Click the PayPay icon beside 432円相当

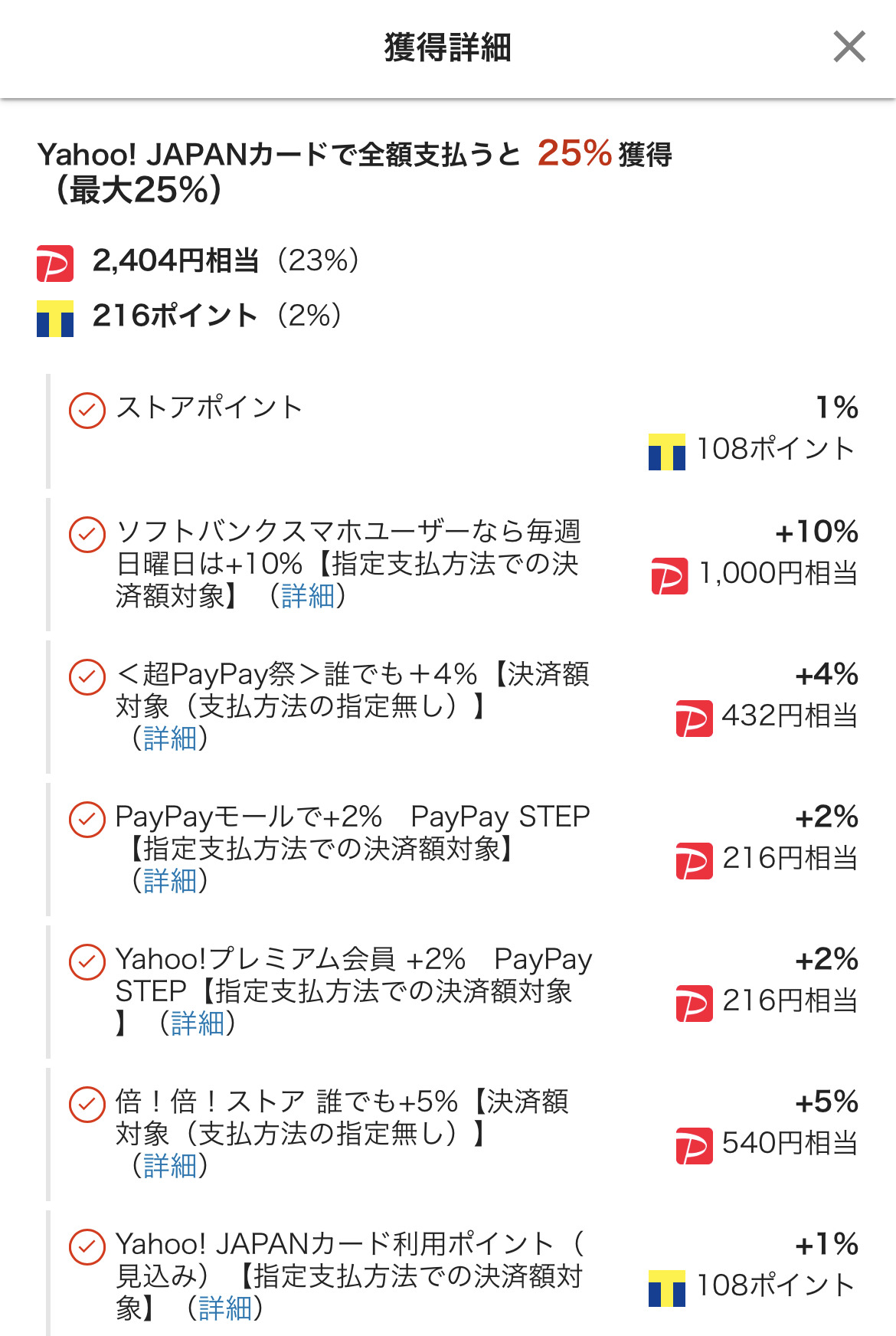[694, 718]
